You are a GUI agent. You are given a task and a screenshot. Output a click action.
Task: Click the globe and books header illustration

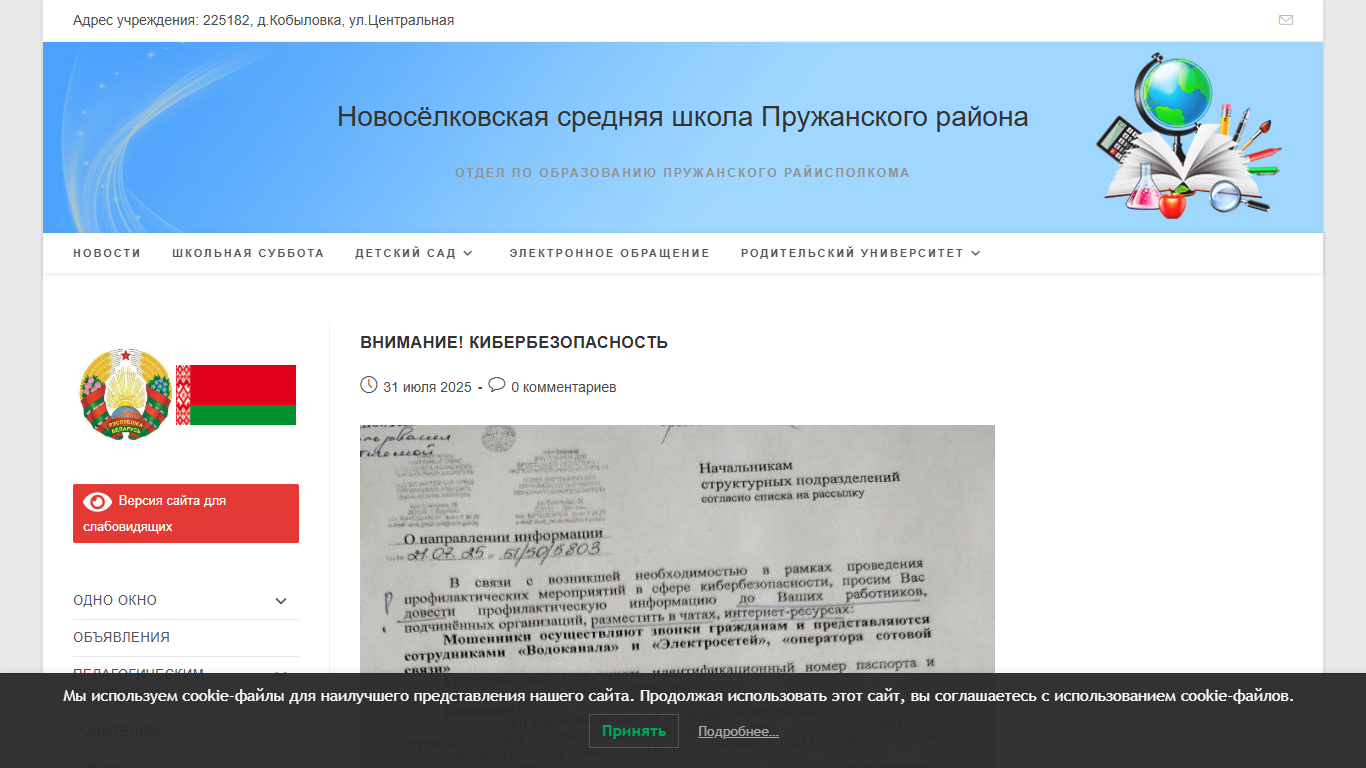tap(1191, 136)
